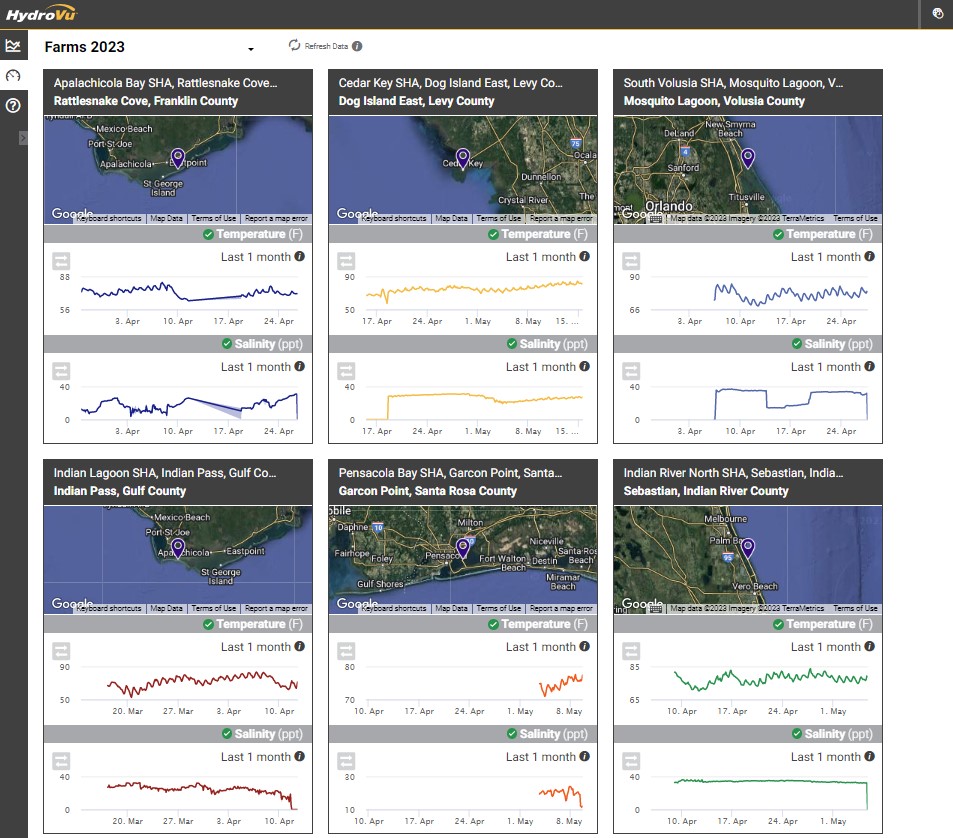Open the chart view in left sidebar
953x838 pixels.
tap(13, 46)
